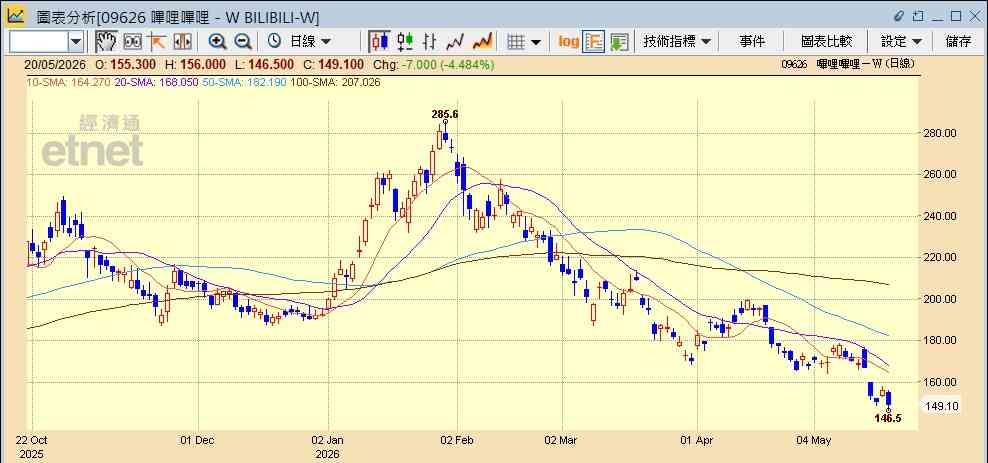Click the clock period icon

pos(274,42)
